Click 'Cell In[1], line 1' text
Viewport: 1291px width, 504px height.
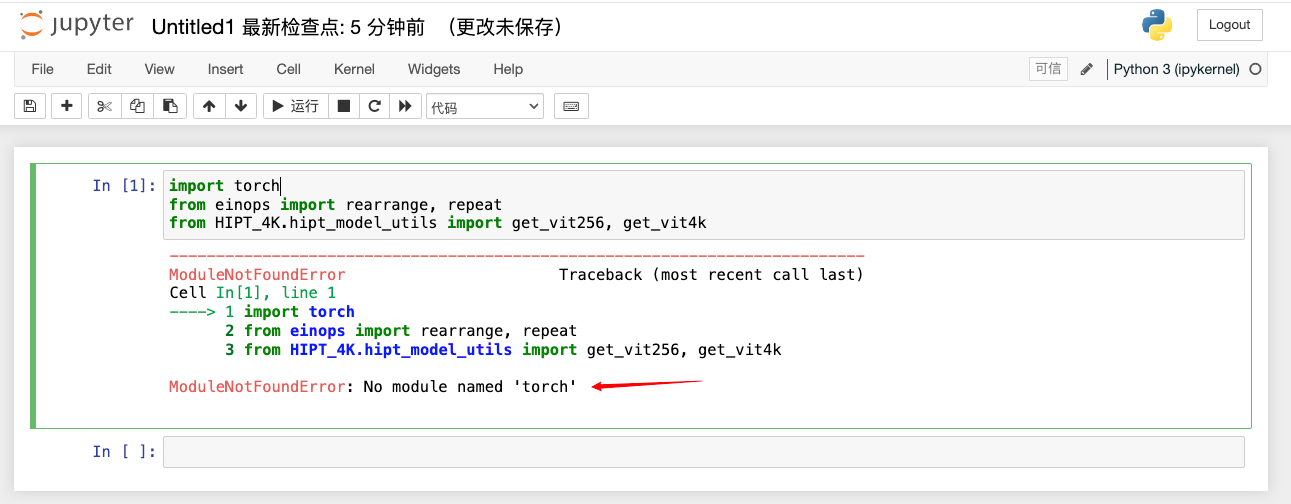click(x=253, y=293)
